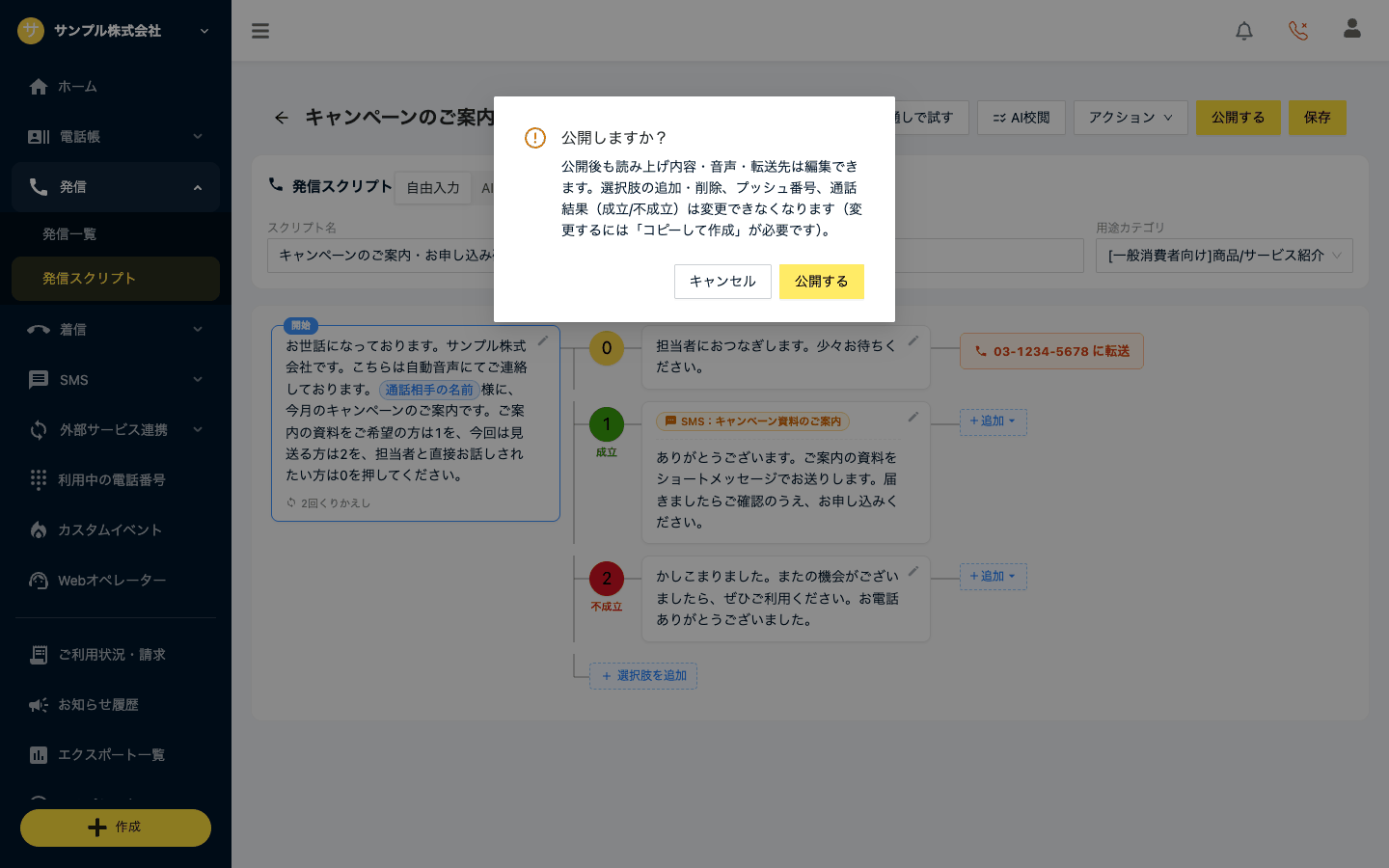Expand the SMS menu section
Screen dimensions: 1389x868
[116, 380]
